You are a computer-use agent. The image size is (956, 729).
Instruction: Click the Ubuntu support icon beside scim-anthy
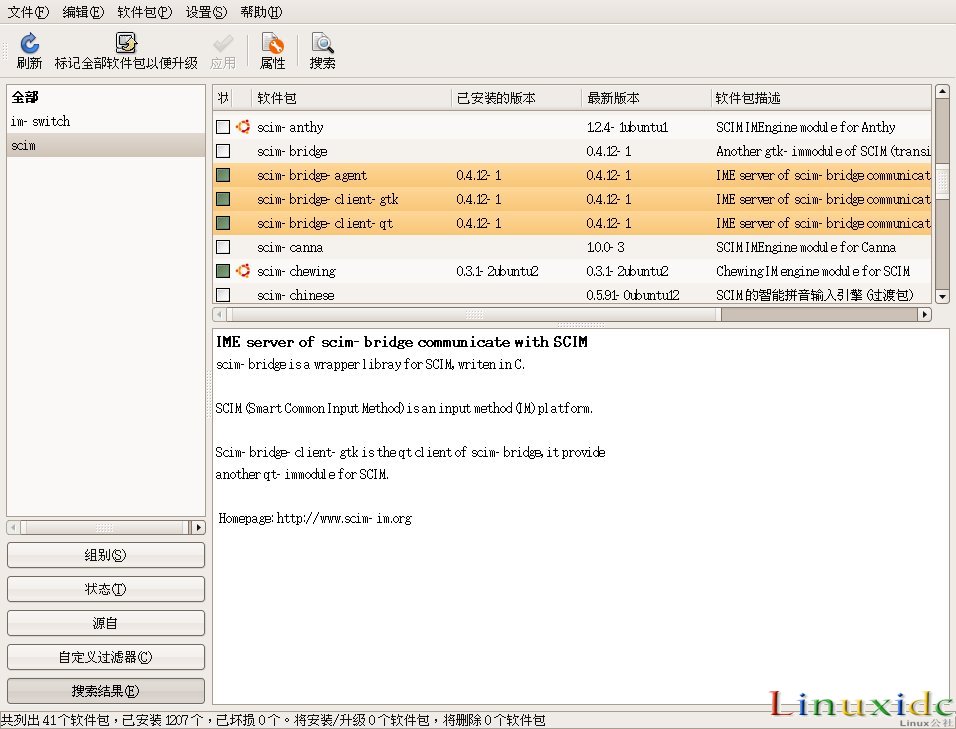242,127
